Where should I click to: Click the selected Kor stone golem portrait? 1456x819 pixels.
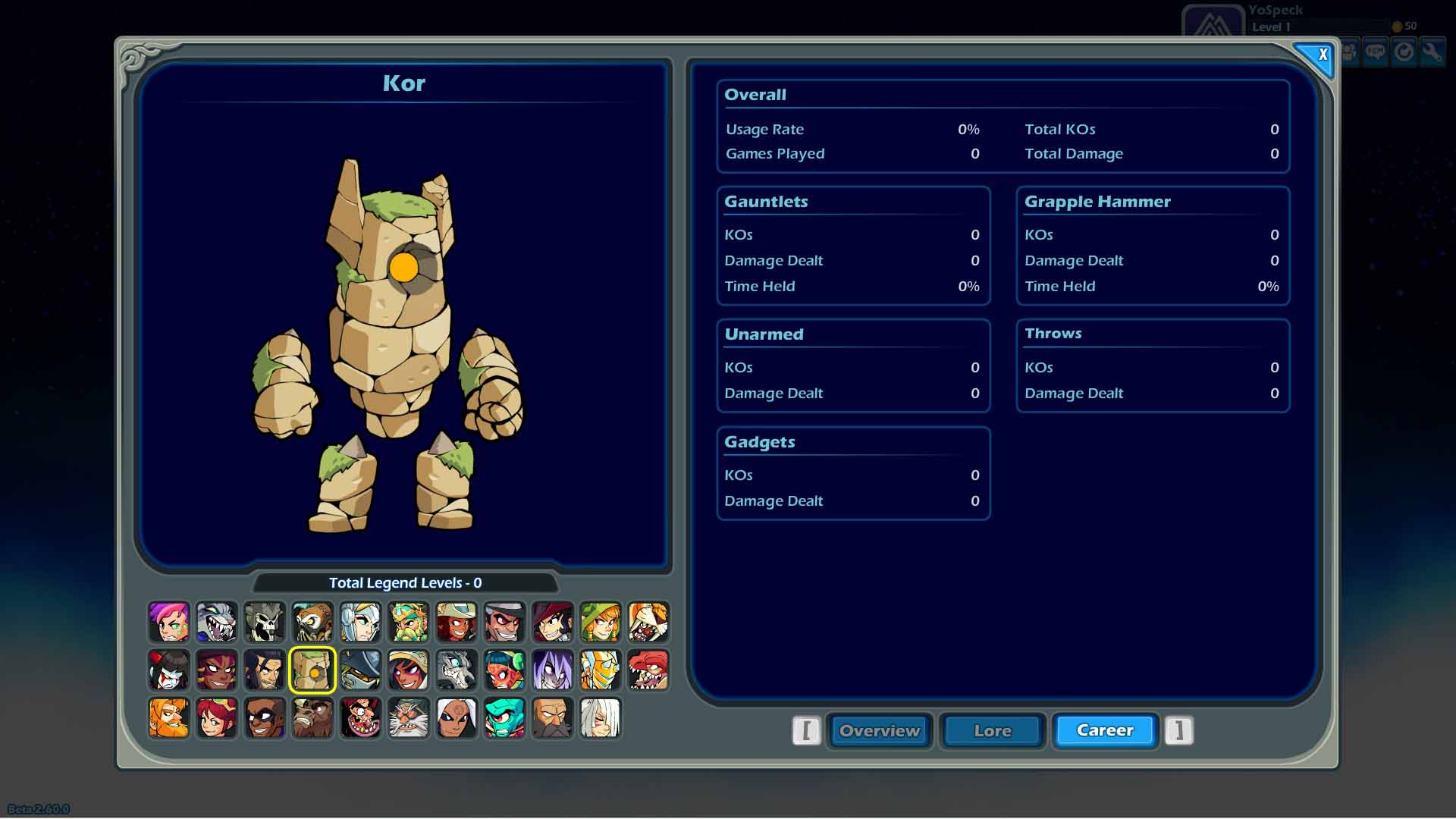coord(312,670)
